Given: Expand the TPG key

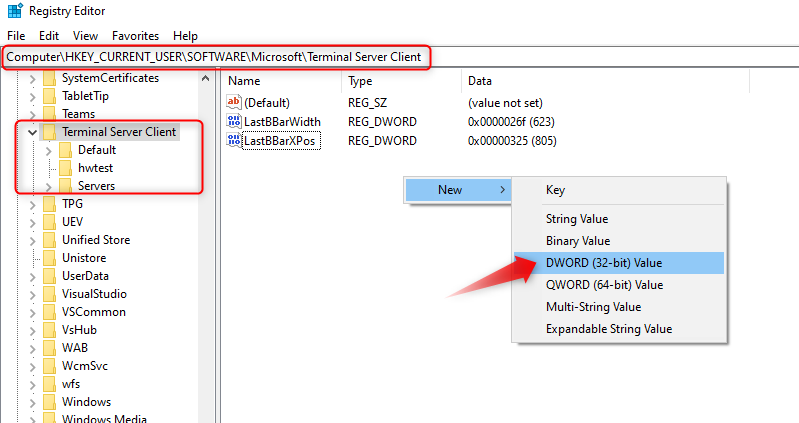Looking at the screenshot, I should coord(33,205).
